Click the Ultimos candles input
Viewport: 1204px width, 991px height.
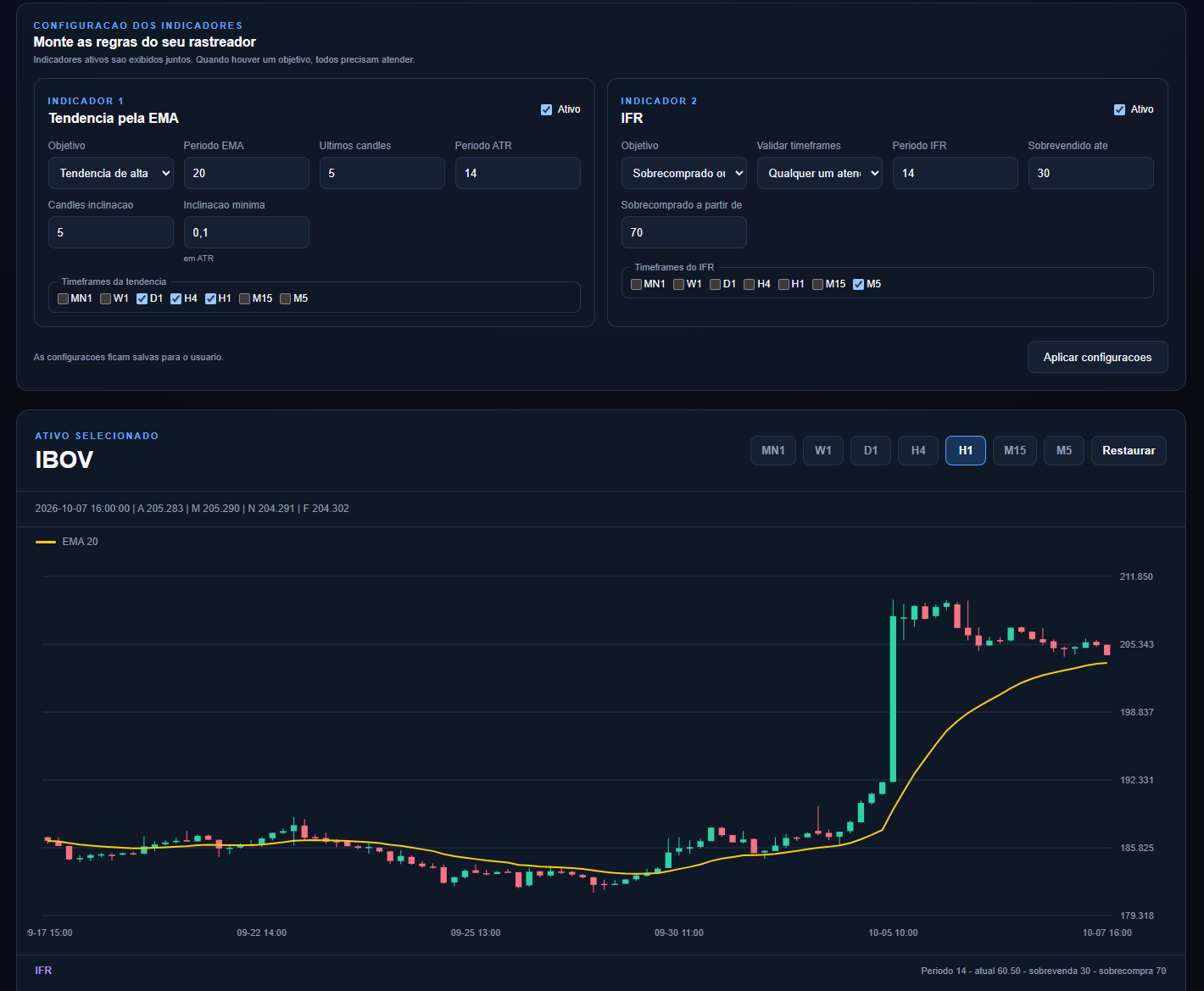[x=382, y=173]
